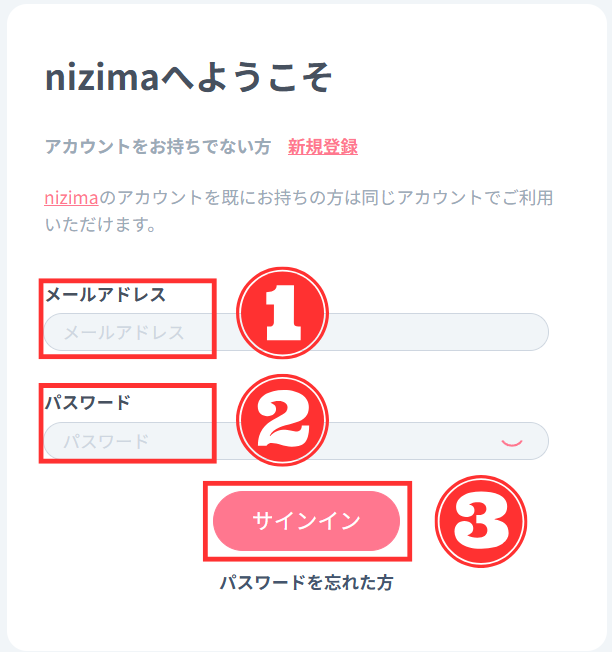The image size is (612, 652).
Task: Click the right end of email field
Action: [x=530, y=332]
